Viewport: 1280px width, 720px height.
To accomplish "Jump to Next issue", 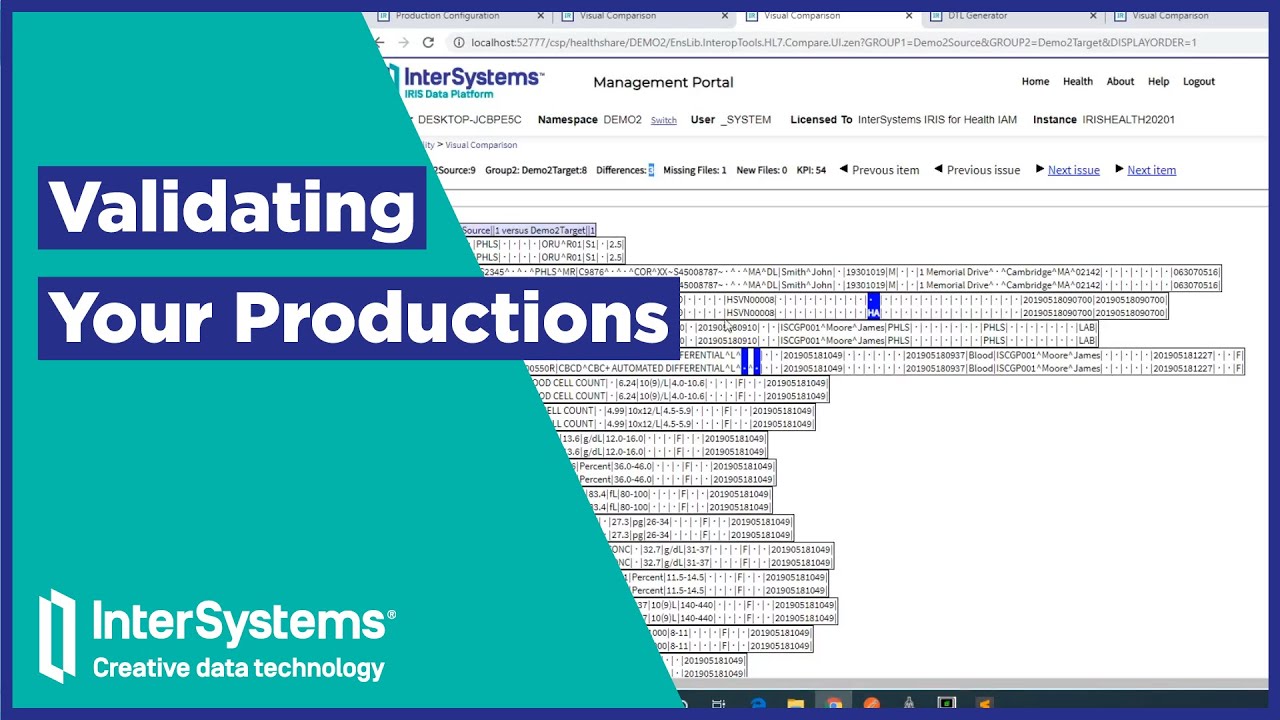I will click(1068, 170).
